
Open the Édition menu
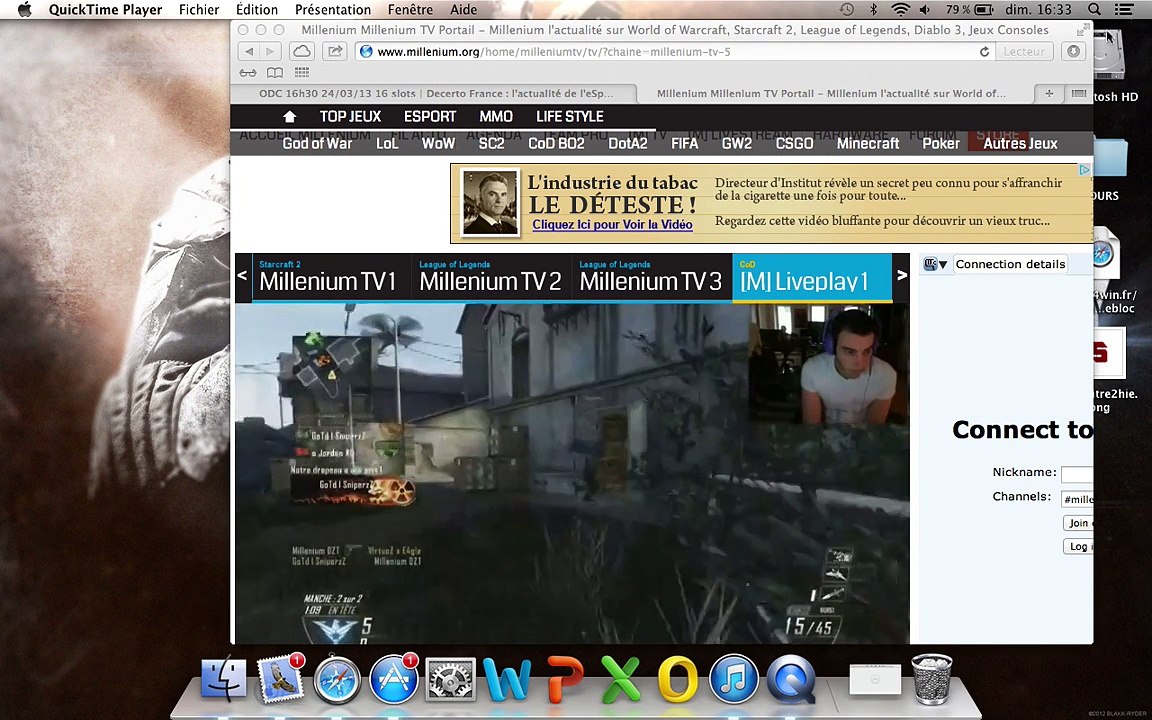(257, 10)
